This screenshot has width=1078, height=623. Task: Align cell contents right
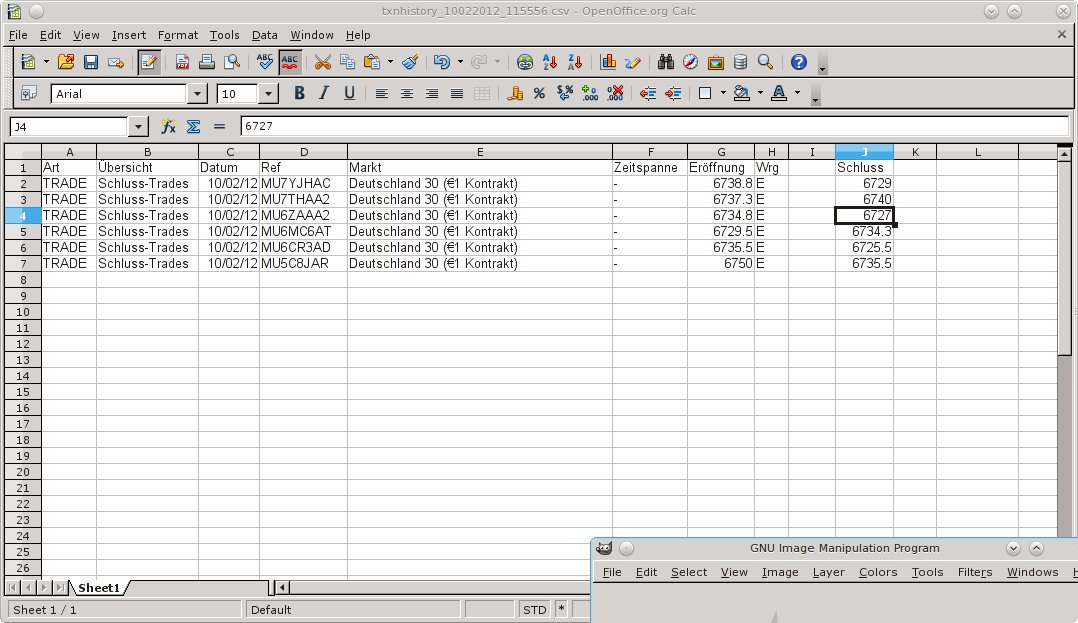click(432, 94)
